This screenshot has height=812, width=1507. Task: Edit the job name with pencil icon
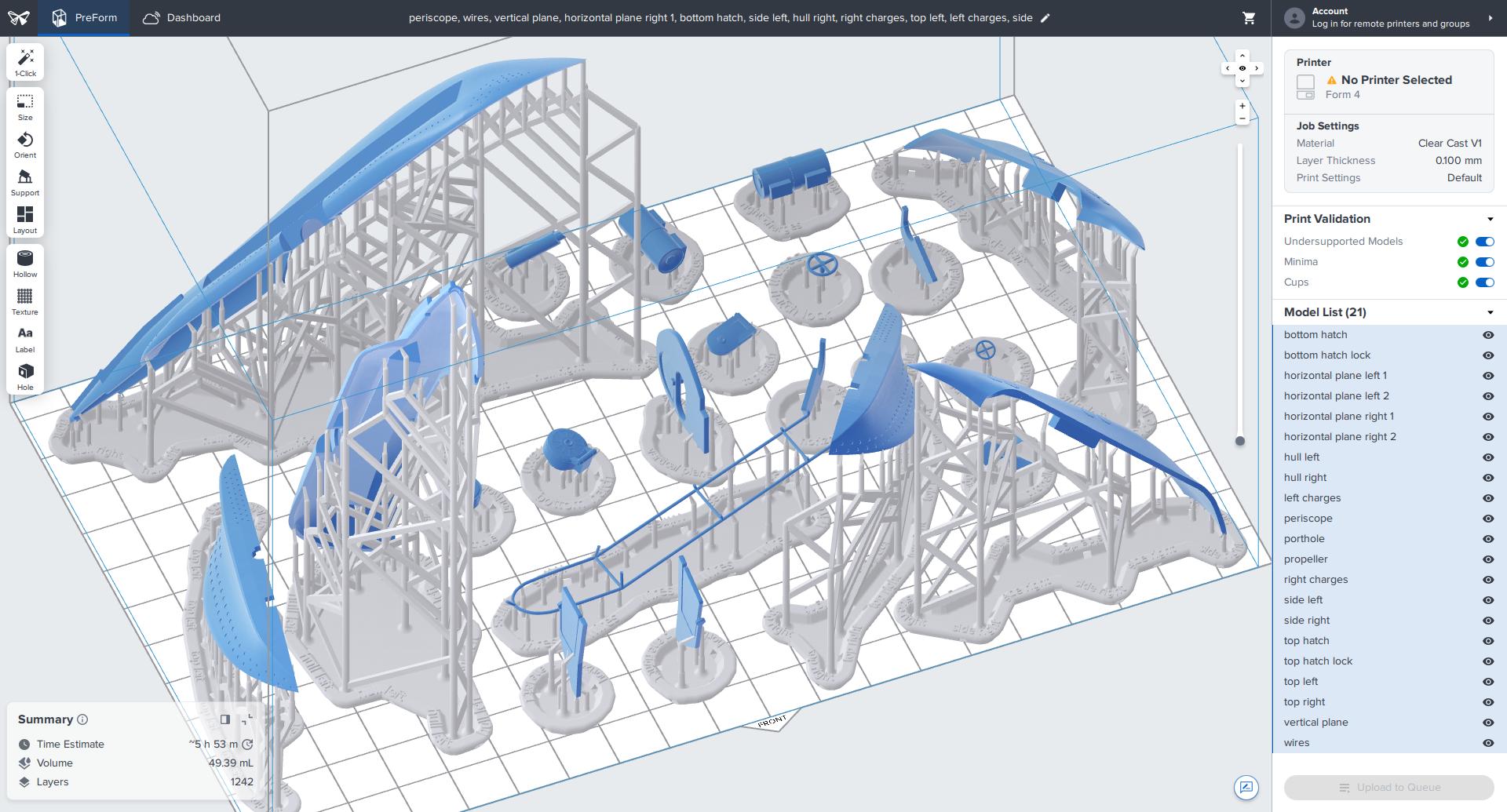1045,18
